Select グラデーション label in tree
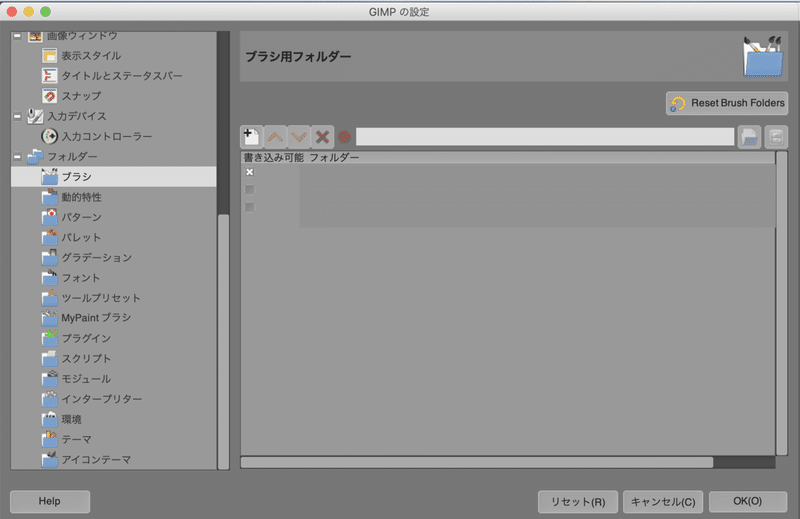The height and width of the screenshot is (519, 800). (x=96, y=258)
